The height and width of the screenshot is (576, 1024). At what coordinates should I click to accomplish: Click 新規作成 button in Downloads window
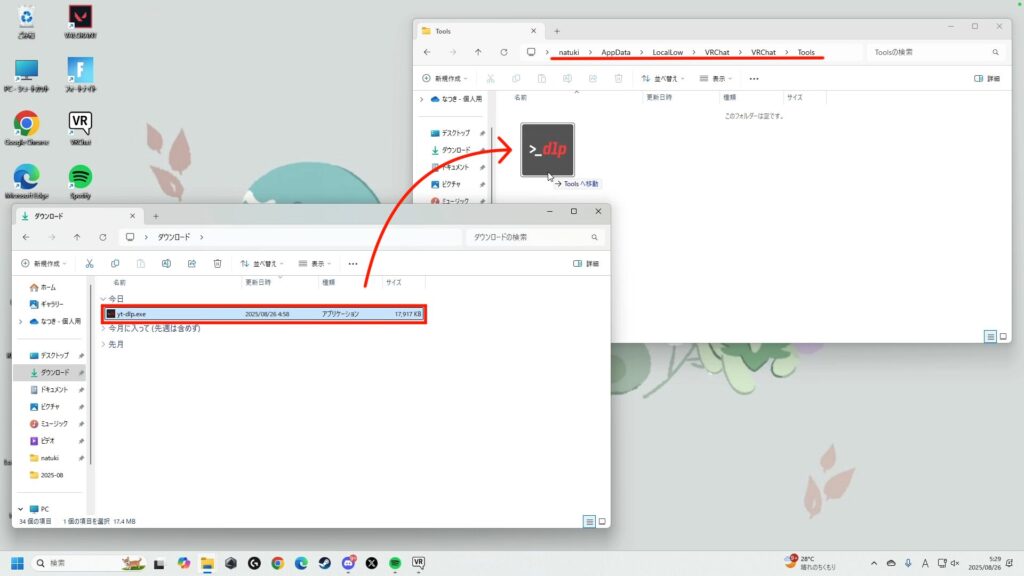44,264
